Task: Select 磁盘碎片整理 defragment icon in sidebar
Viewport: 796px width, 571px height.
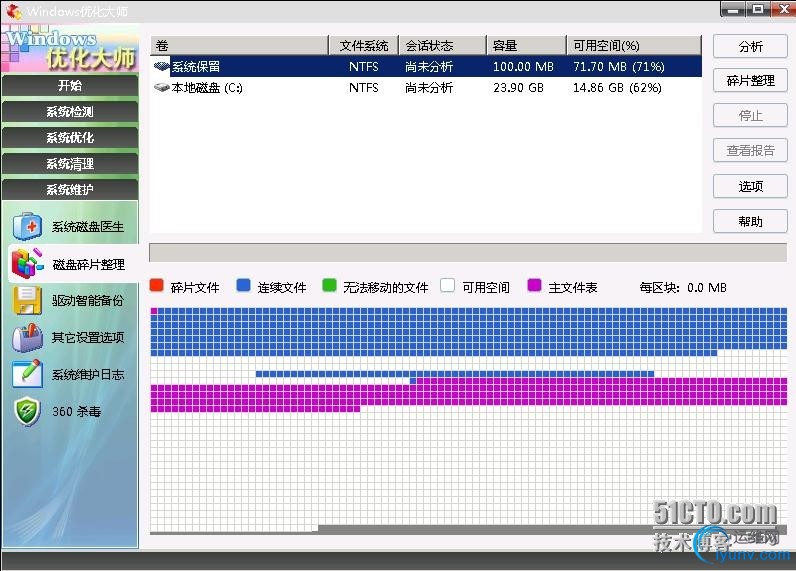Action: tap(27, 263)
